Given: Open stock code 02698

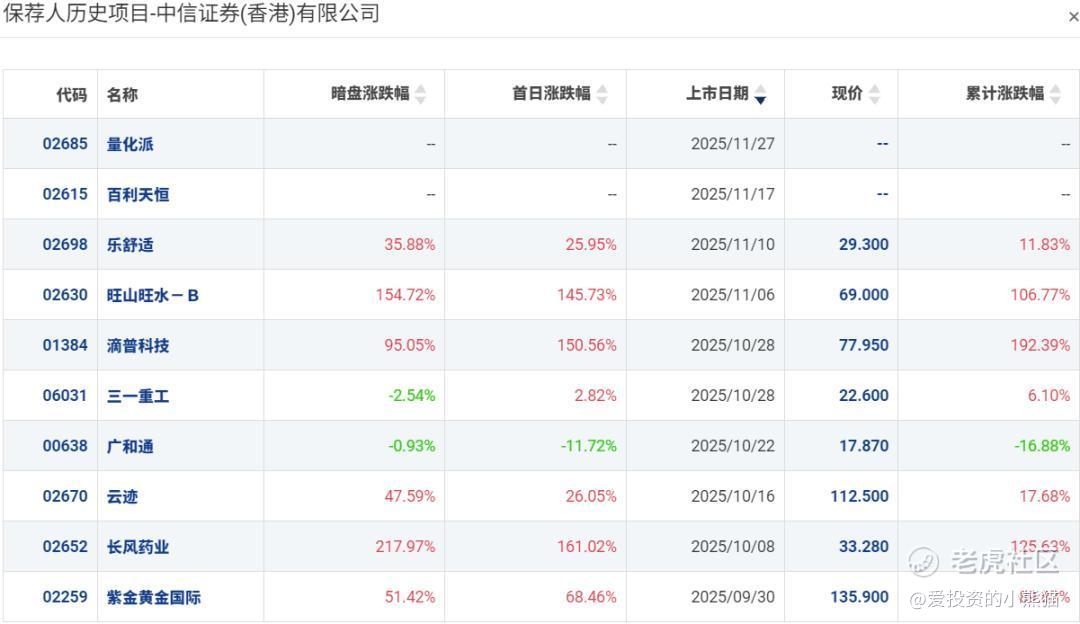Looking at the screenshot, I should coord(65,245).
